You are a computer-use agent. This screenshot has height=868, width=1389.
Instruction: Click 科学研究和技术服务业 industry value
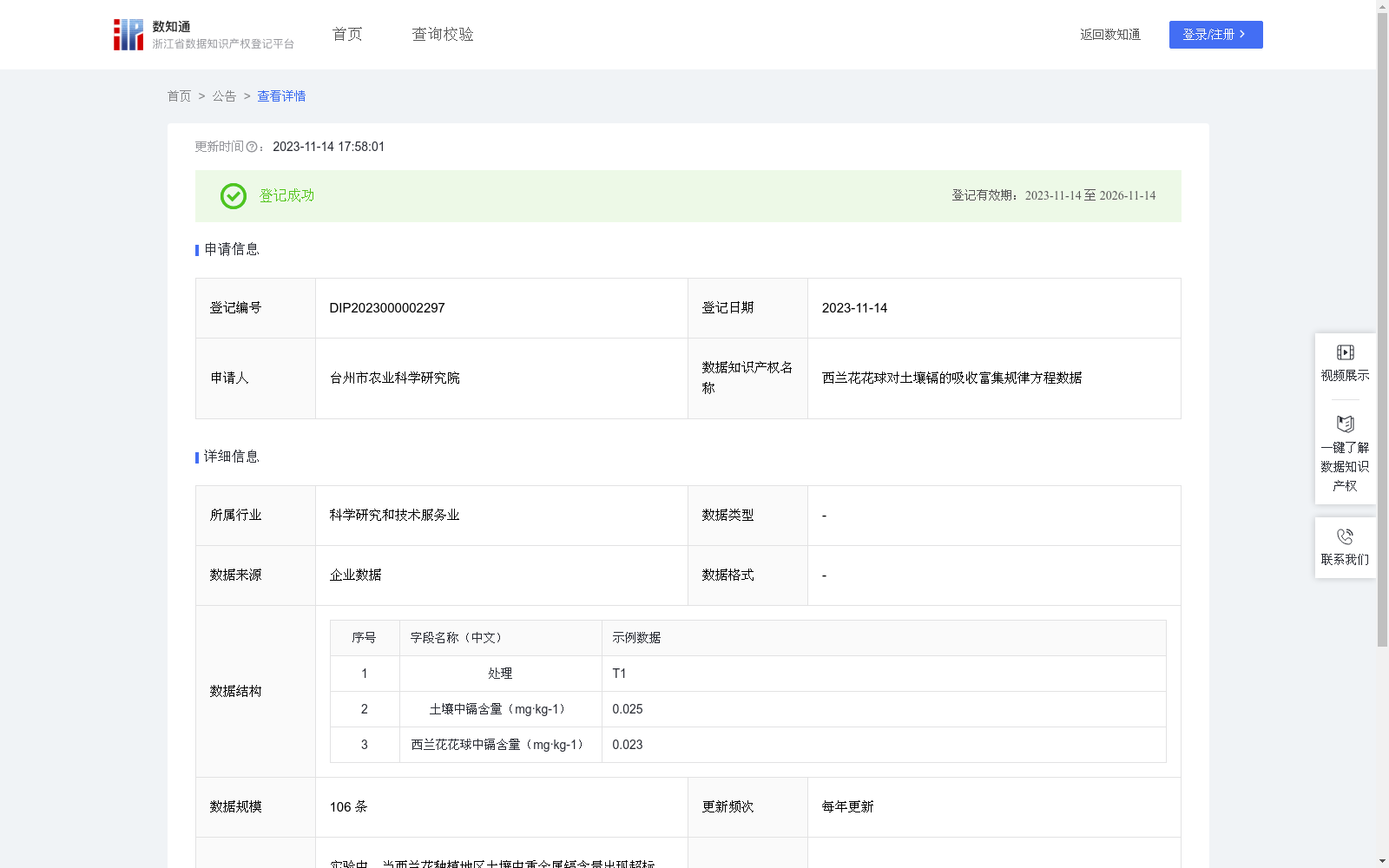(394, 516)
